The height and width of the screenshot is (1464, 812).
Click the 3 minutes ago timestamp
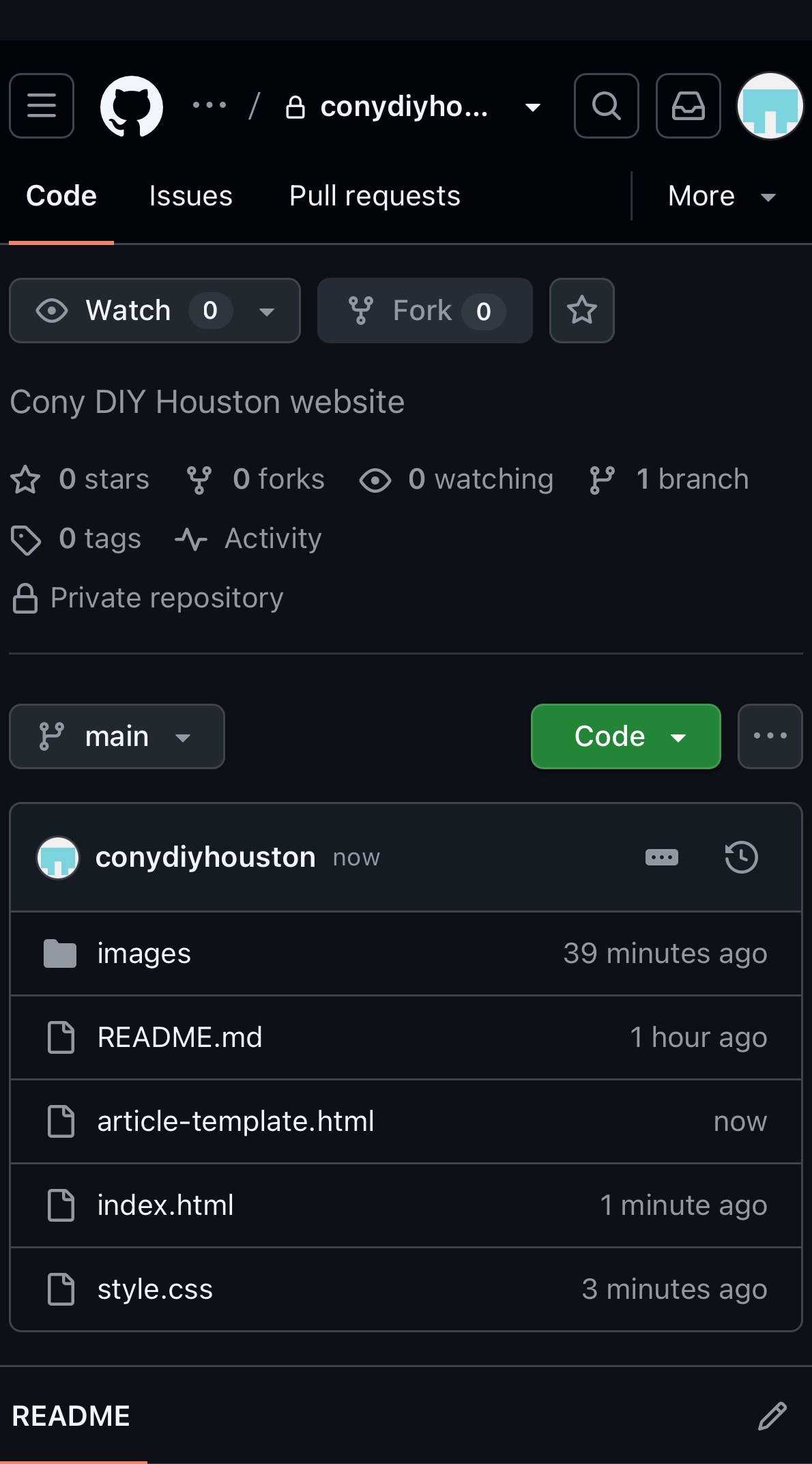click(674, 1289)
